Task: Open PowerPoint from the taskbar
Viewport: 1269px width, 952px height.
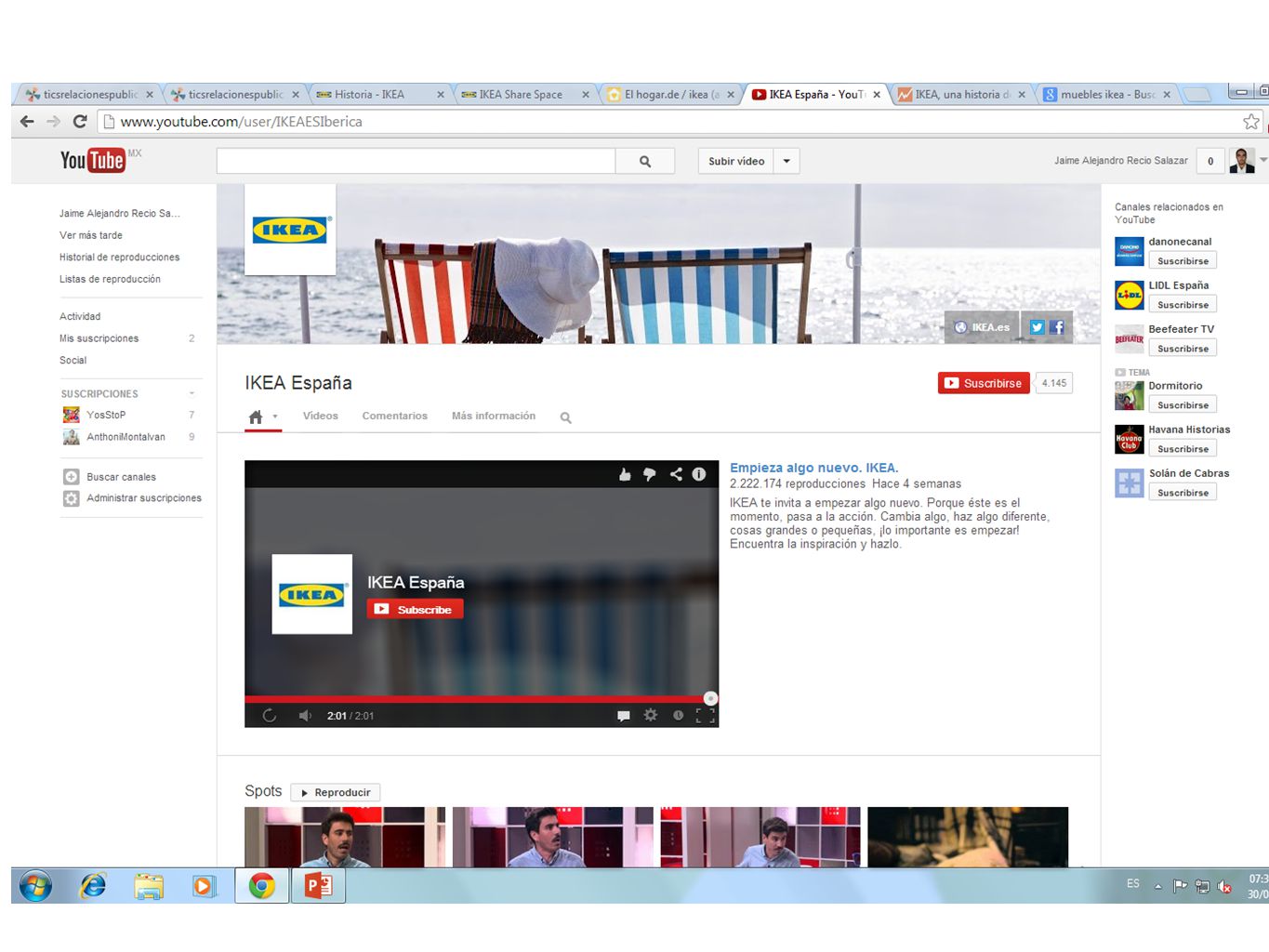Action: click(x=318, y=886)
